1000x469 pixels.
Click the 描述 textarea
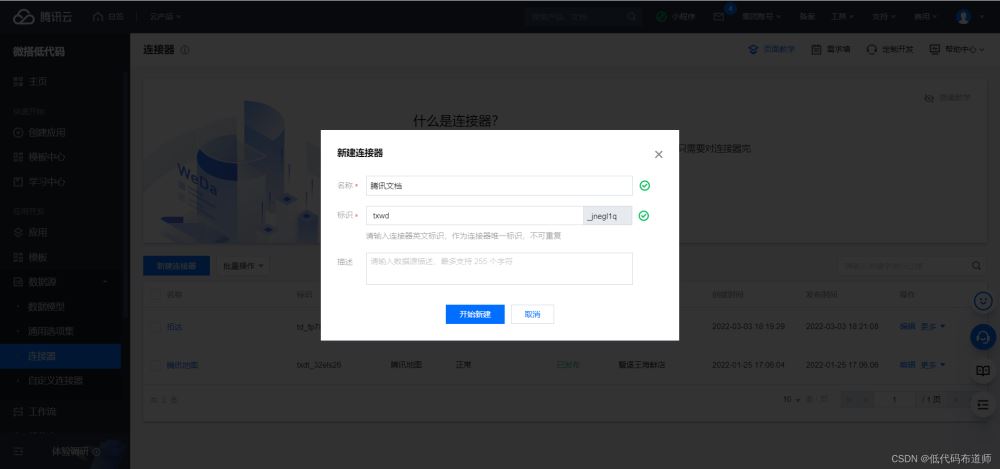(x=499, y=268)
